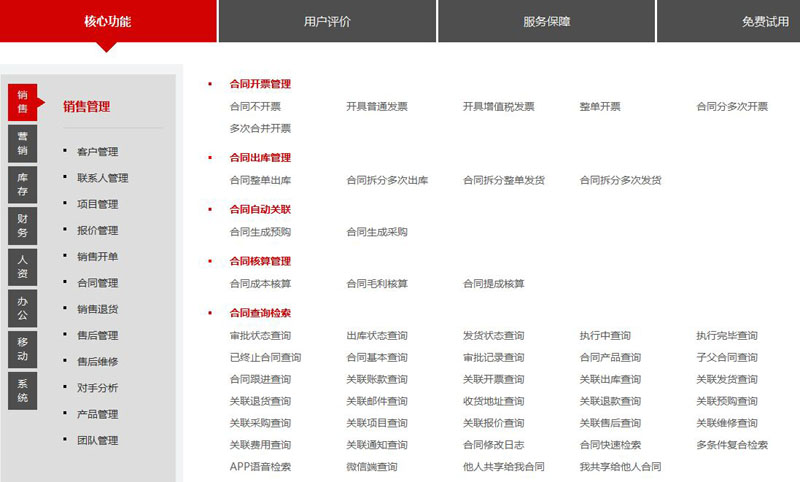
Task: Switch to the 核心功能 tab
Action: pyautogui.click(x=107, y=21)
